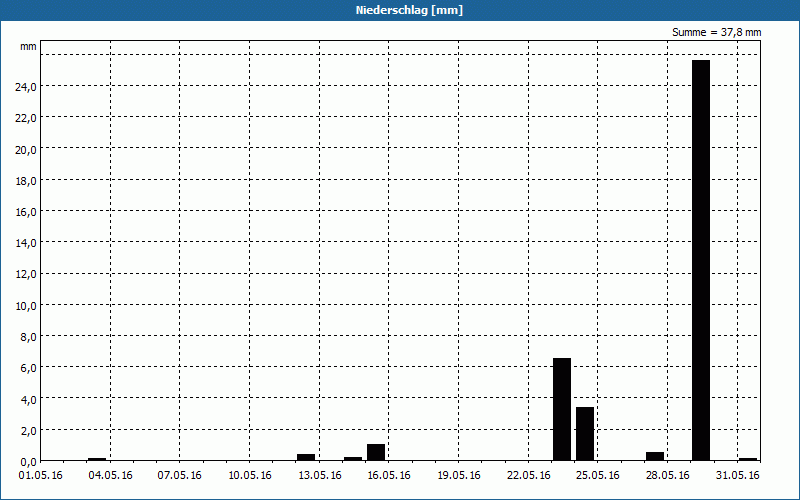The height and width of the screenshot is (500, 800).
Task: Click the 31.05.16 date label
Action: (x=738, y=476)
